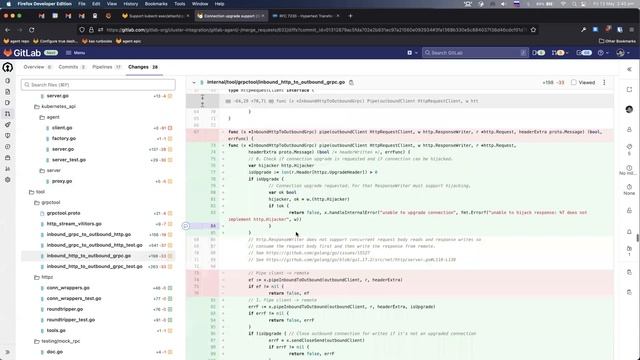Copy file path icon next to filename

(351, 82)
